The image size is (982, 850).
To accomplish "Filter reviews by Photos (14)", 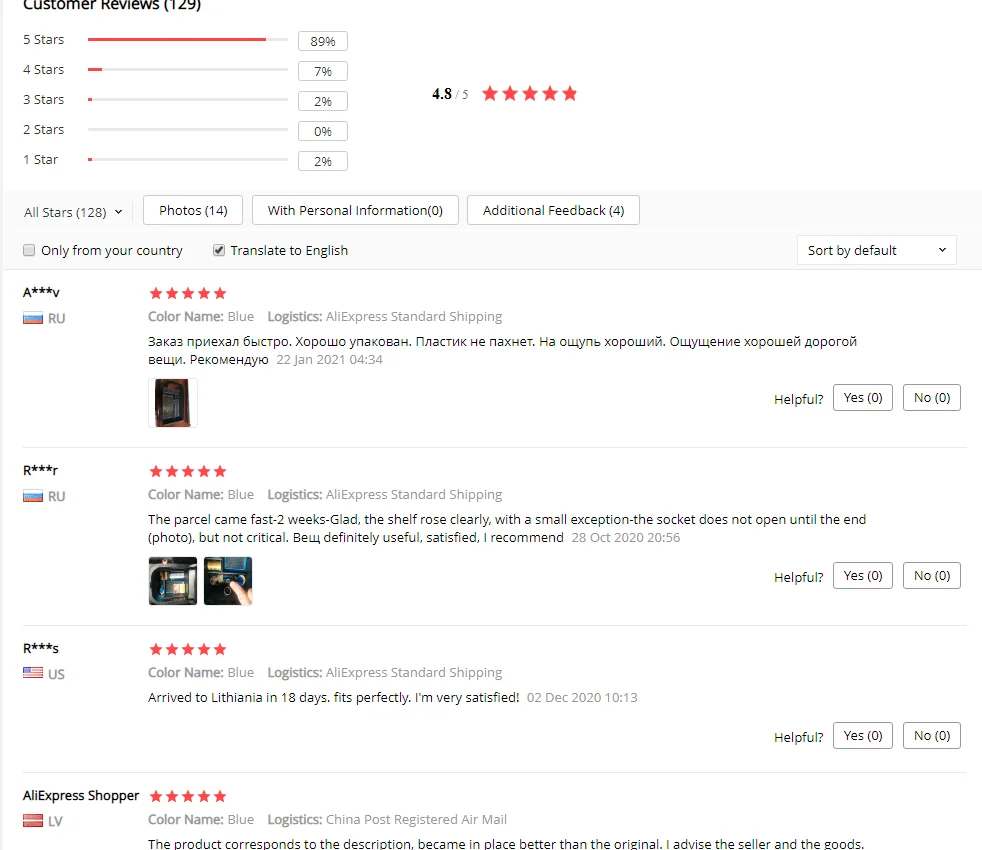I will pyautogui.click(x=193, y=210).
